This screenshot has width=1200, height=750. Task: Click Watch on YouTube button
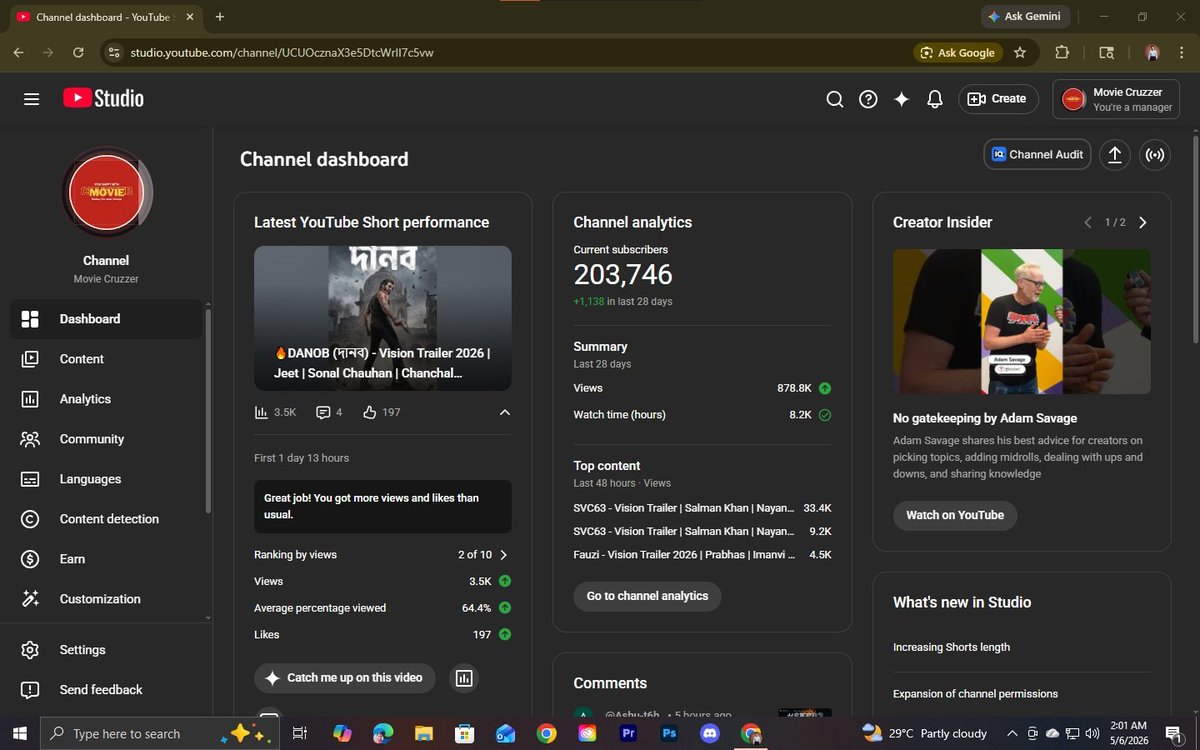click(955, 515)
